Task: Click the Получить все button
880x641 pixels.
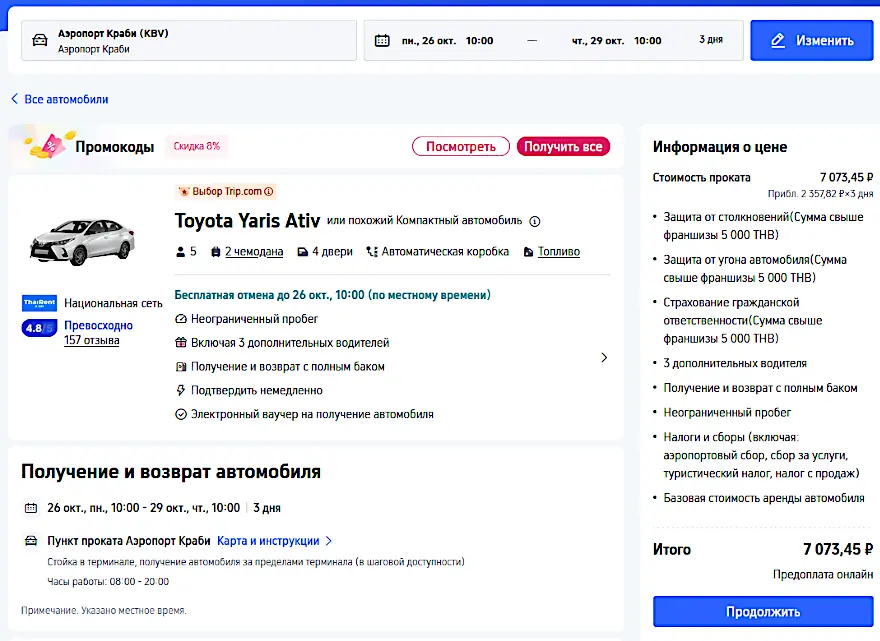Action: pyautogui.click(x=563, y=146)
